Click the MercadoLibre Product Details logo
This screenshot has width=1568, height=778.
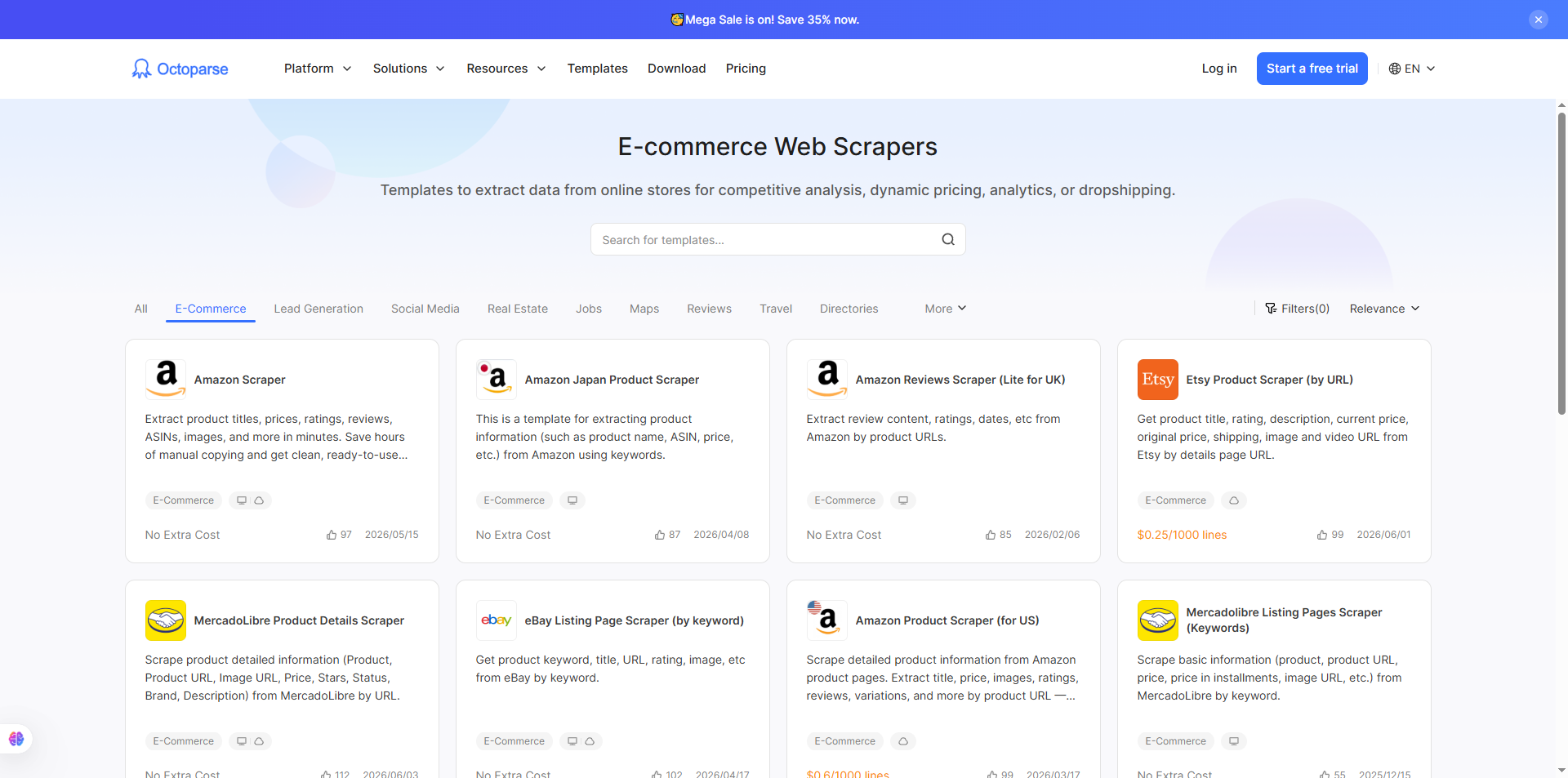pyautogui.click(x=166, y=620)
